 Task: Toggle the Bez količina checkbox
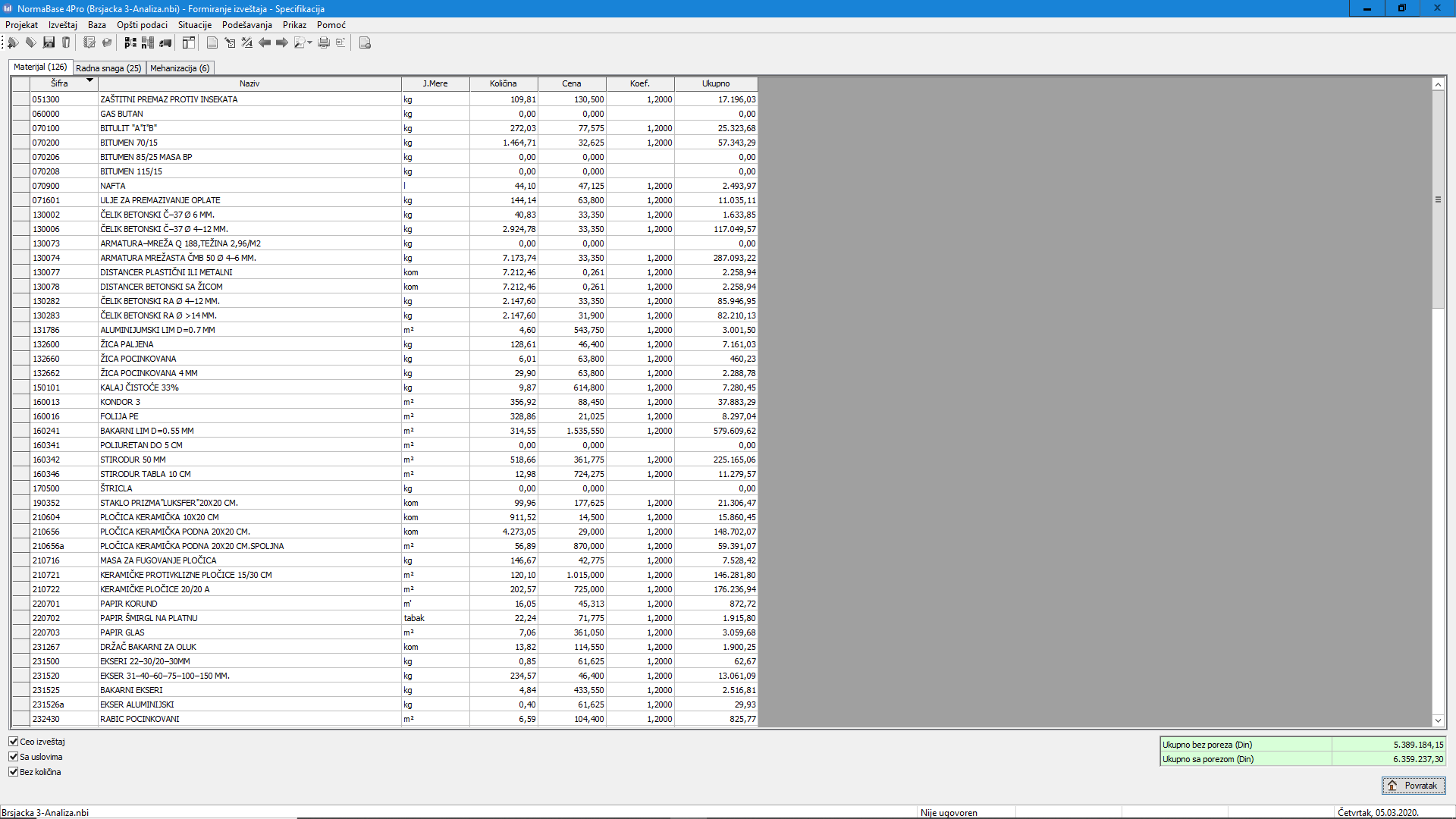[x=14, y=772]
